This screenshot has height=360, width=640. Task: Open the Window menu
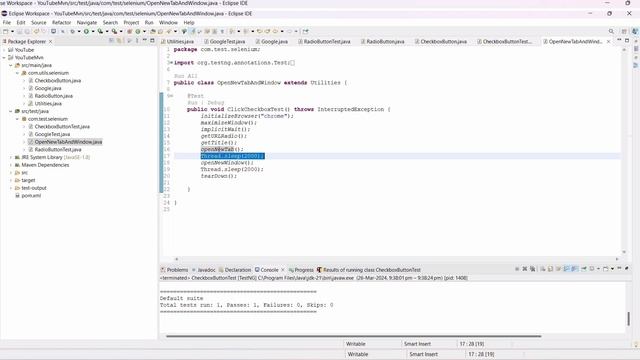point(168,22)
